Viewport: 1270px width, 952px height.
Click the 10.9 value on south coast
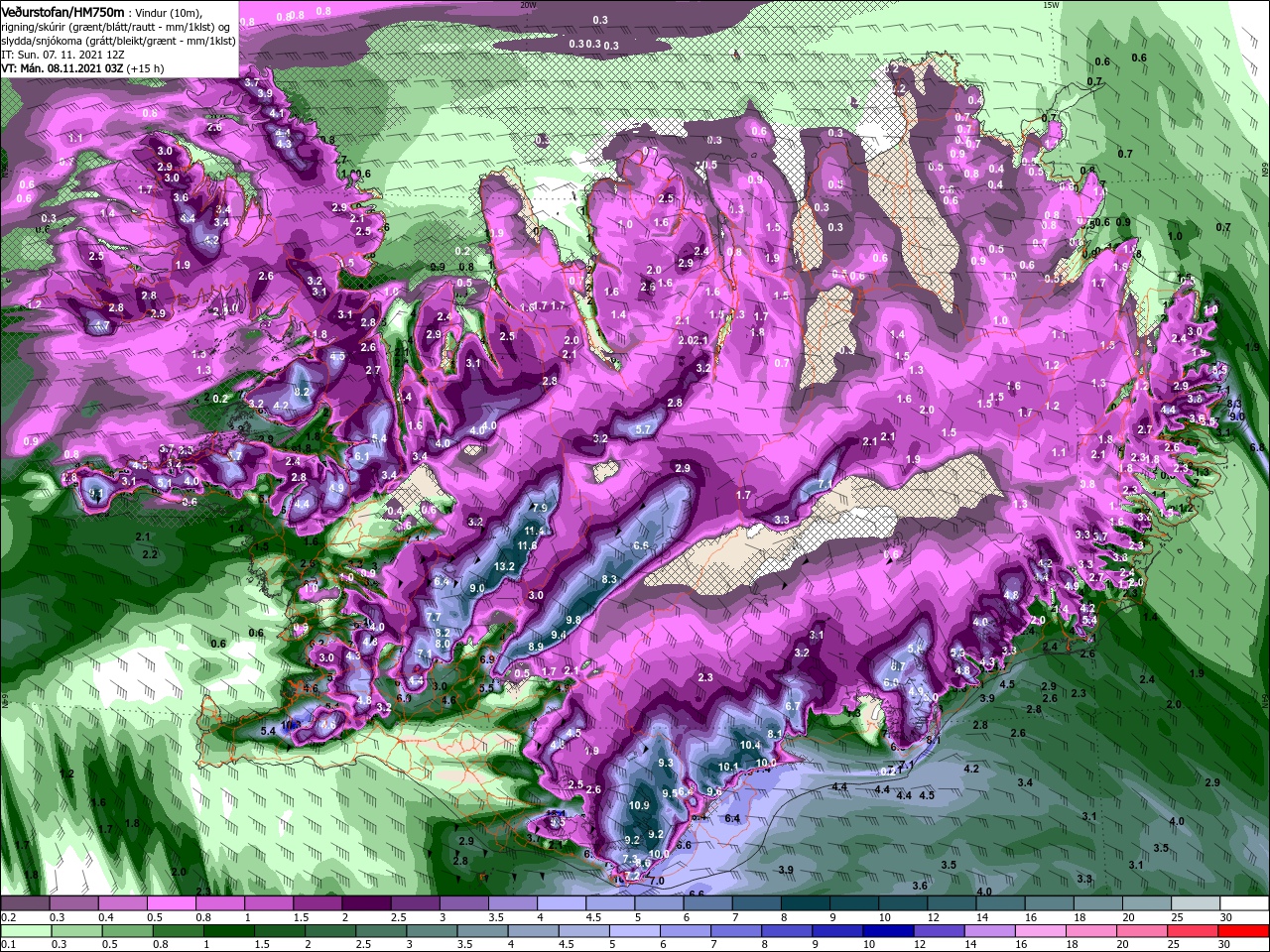click(x=640, y=805)
